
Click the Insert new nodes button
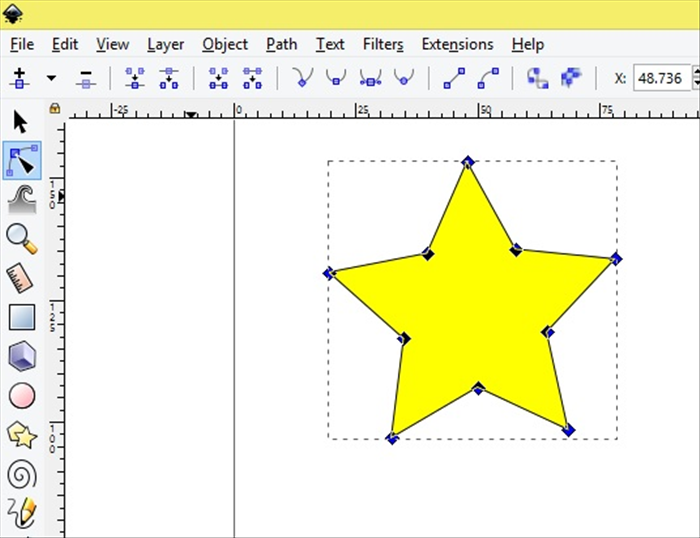point(19,77)
